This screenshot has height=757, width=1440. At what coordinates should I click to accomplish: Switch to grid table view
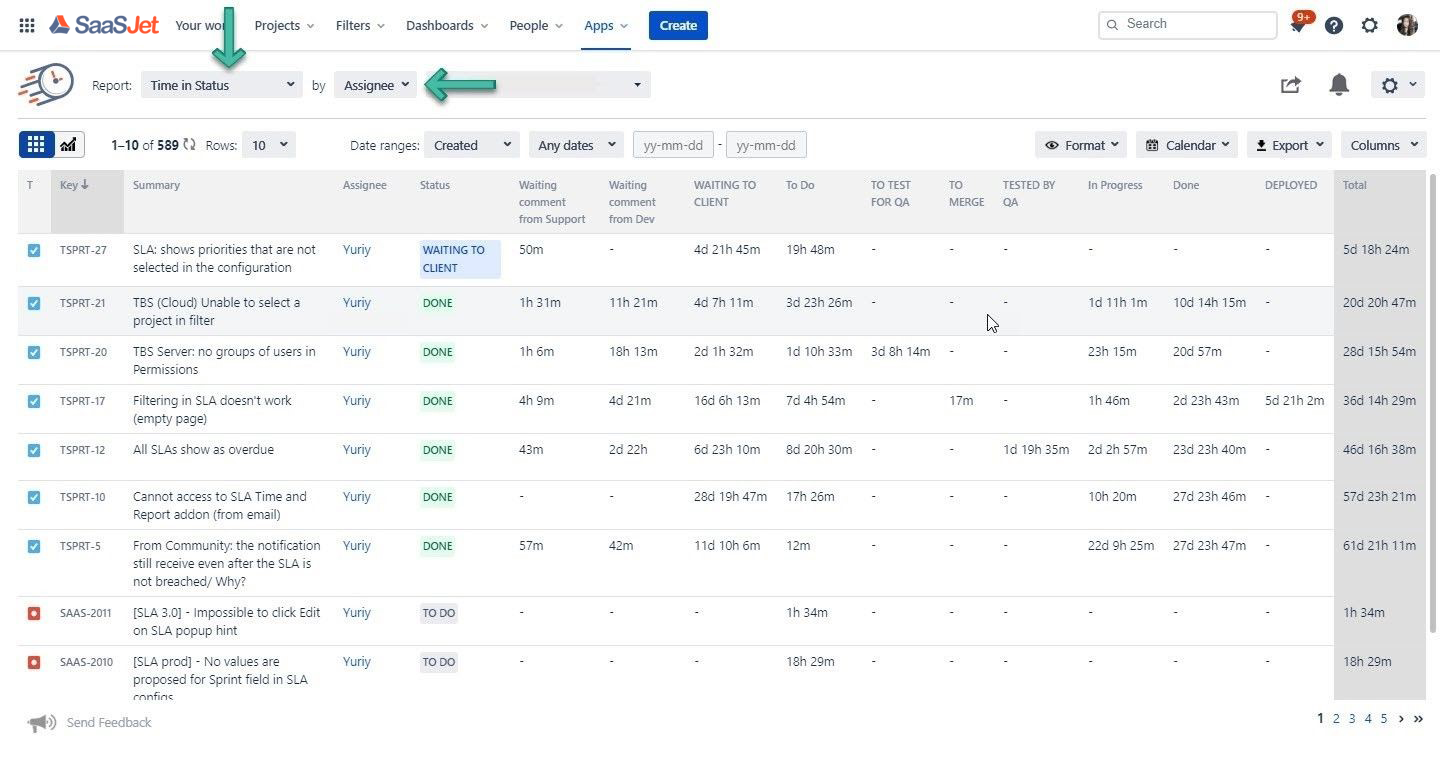point(36,145)
